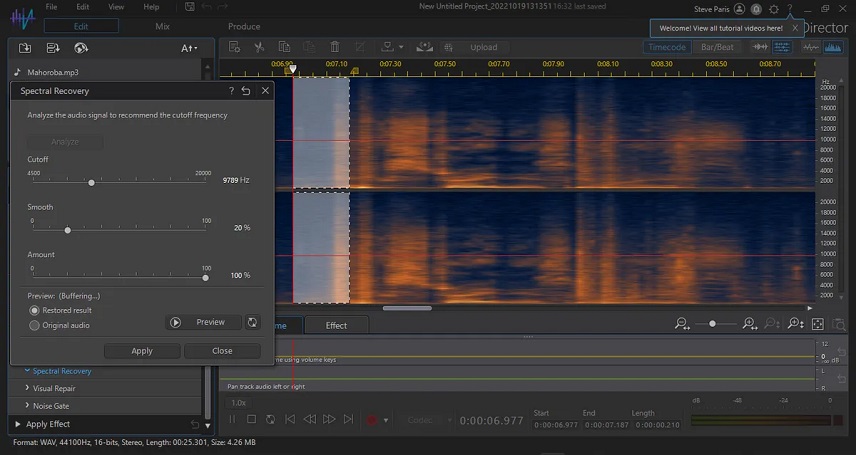Viewport: 856px width, 455px height.
Task: Open dropdown arrow next to export icon
Action: click(401, 47)
